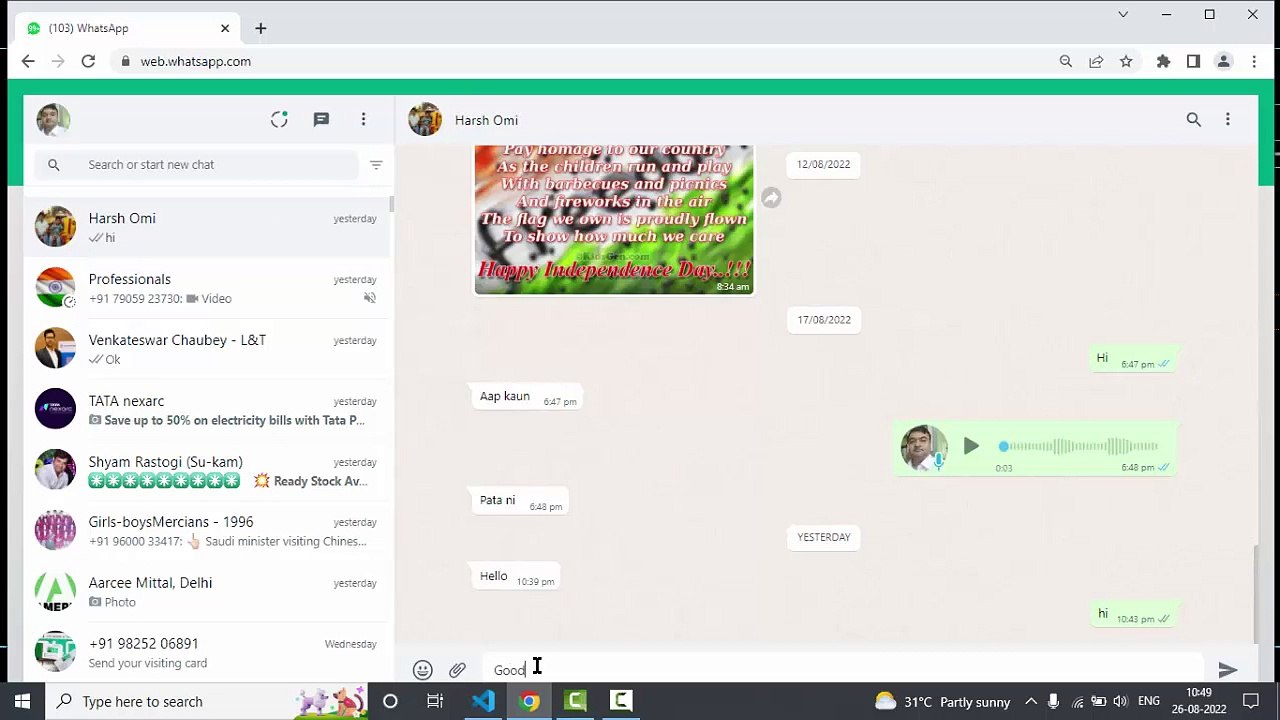Open the +91 98252 06891 chat
Screen dimensions: 1280x720
tap(207, 652)
